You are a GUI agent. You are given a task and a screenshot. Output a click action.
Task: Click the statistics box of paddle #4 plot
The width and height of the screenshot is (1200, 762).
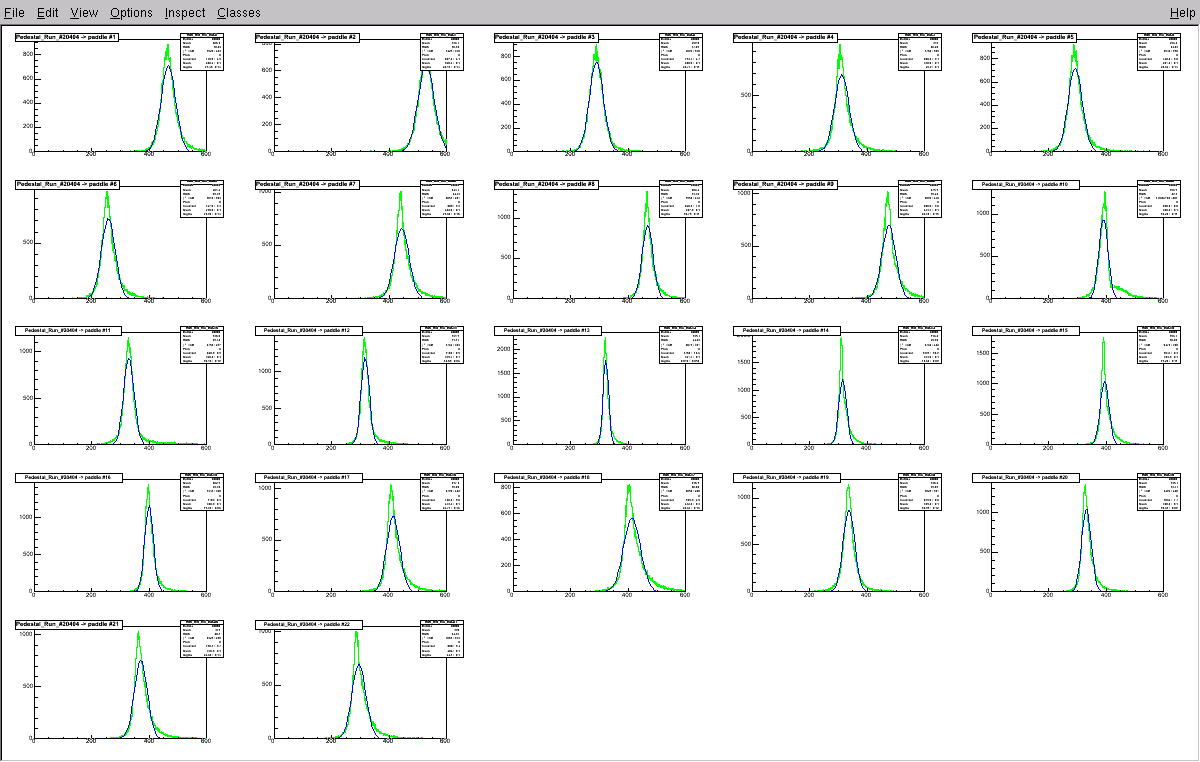[x=920, y=52]
